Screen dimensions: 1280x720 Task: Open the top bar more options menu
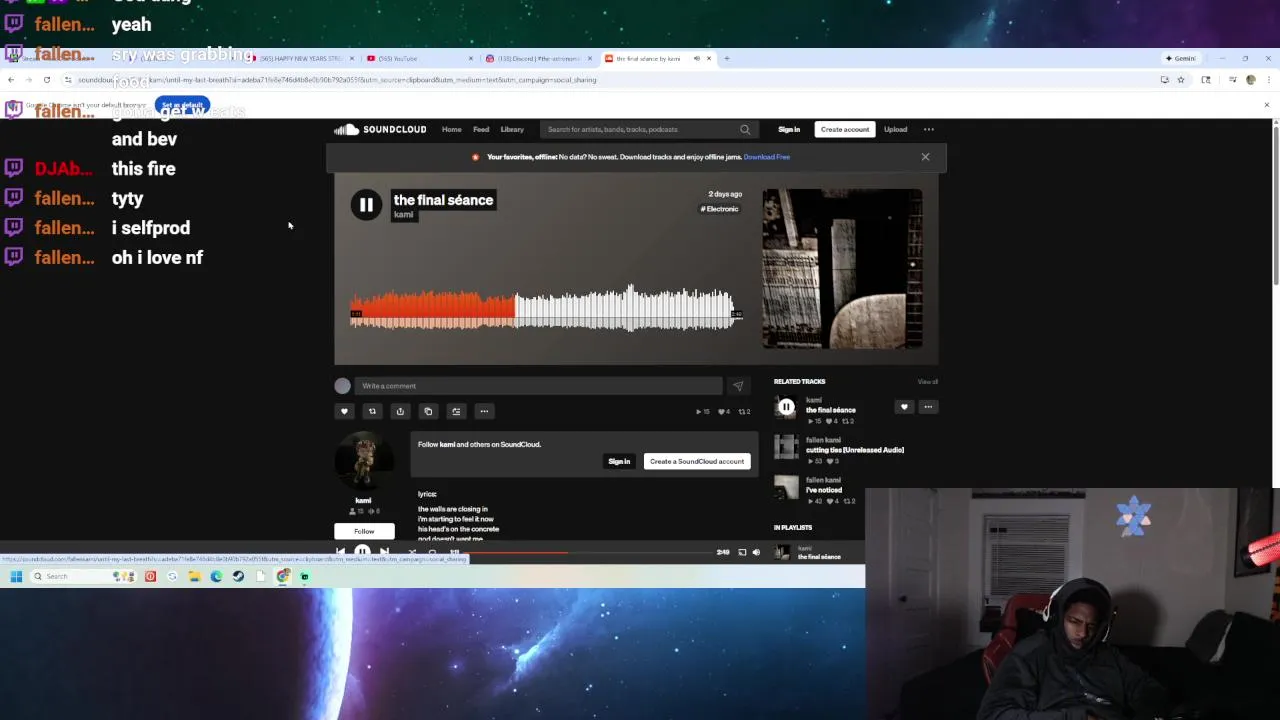pos(929,129)
